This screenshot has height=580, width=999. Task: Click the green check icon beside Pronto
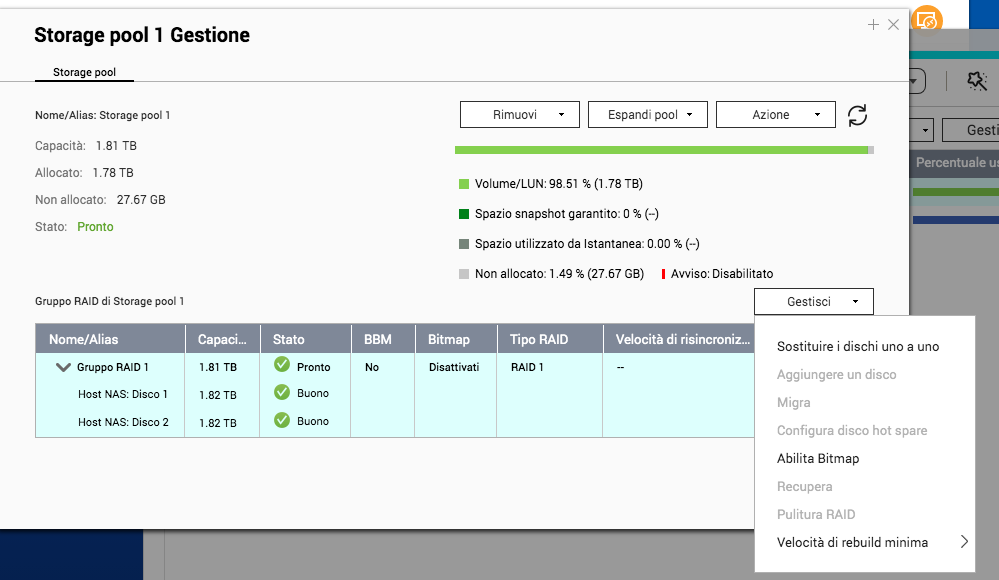pos(281,366)
